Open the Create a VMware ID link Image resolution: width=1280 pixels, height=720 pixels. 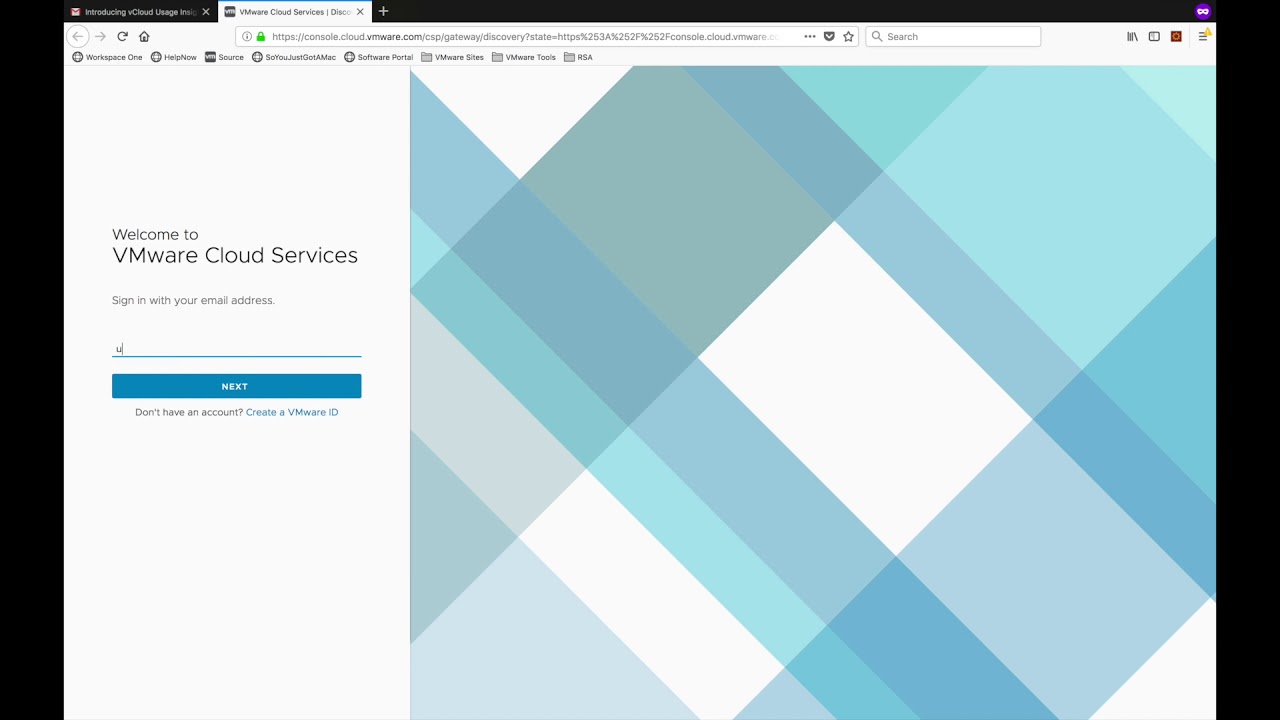point(291,412)
